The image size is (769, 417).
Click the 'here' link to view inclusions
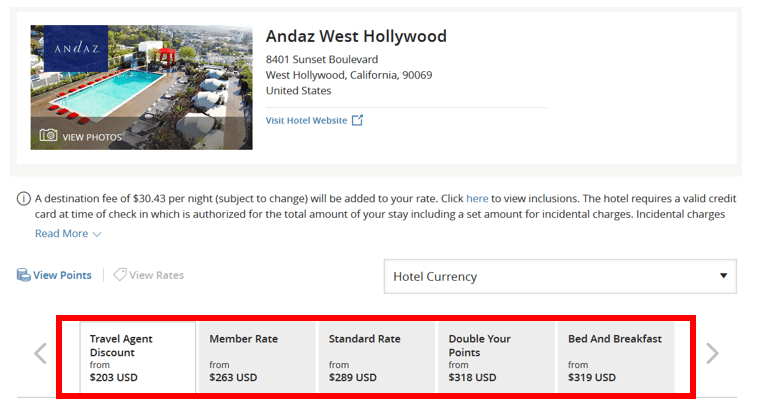click(x=477, y=199)
